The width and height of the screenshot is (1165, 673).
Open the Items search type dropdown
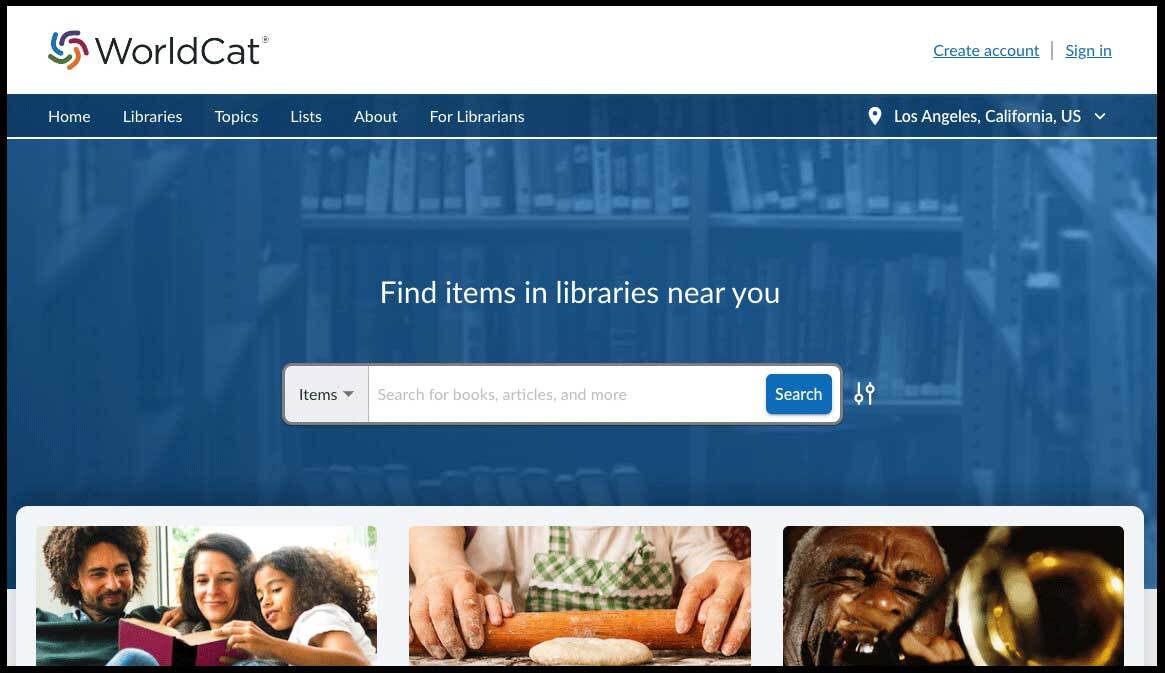[x=326, y=394]
